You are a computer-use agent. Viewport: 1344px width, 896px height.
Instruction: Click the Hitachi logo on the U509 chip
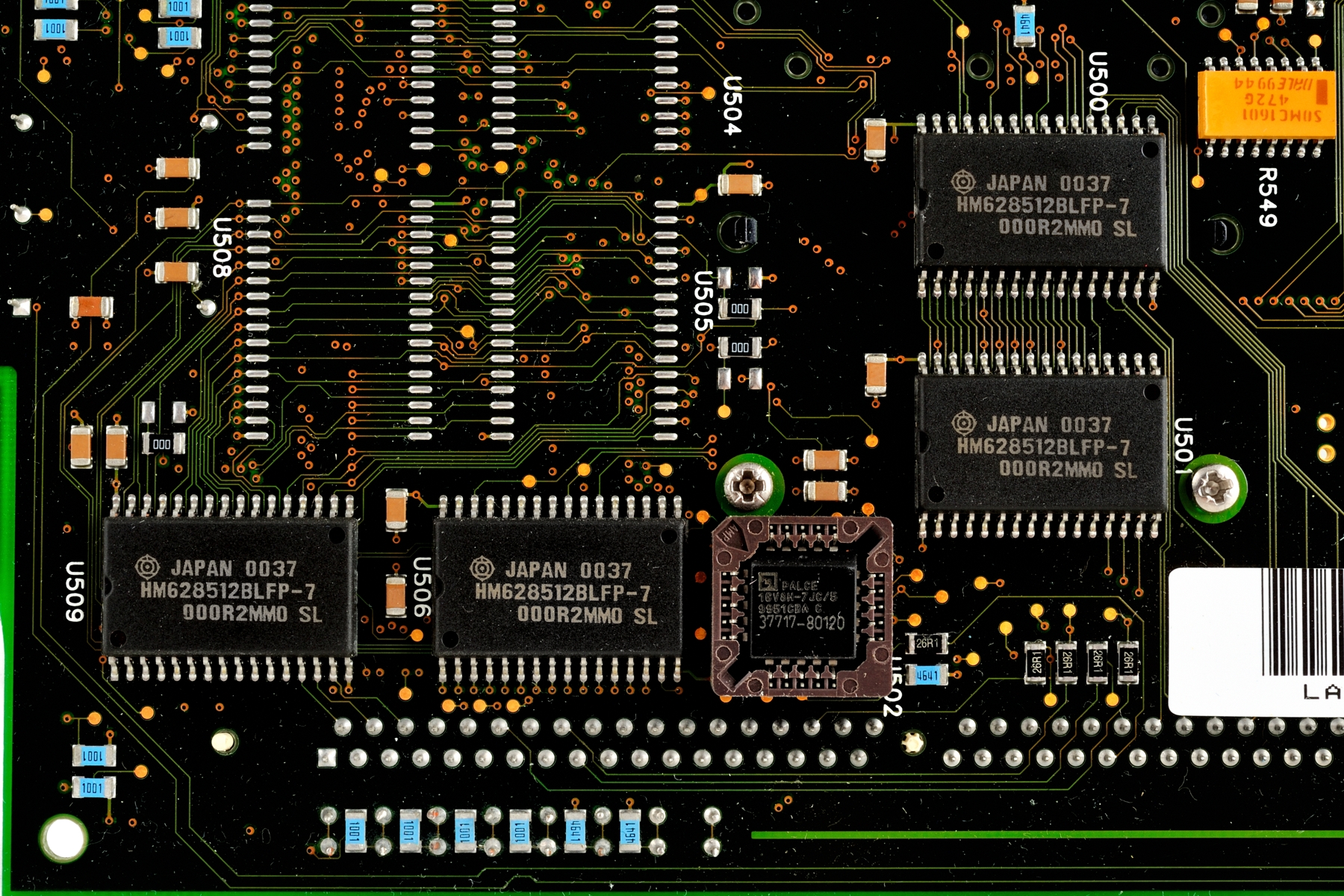(147, 567)
